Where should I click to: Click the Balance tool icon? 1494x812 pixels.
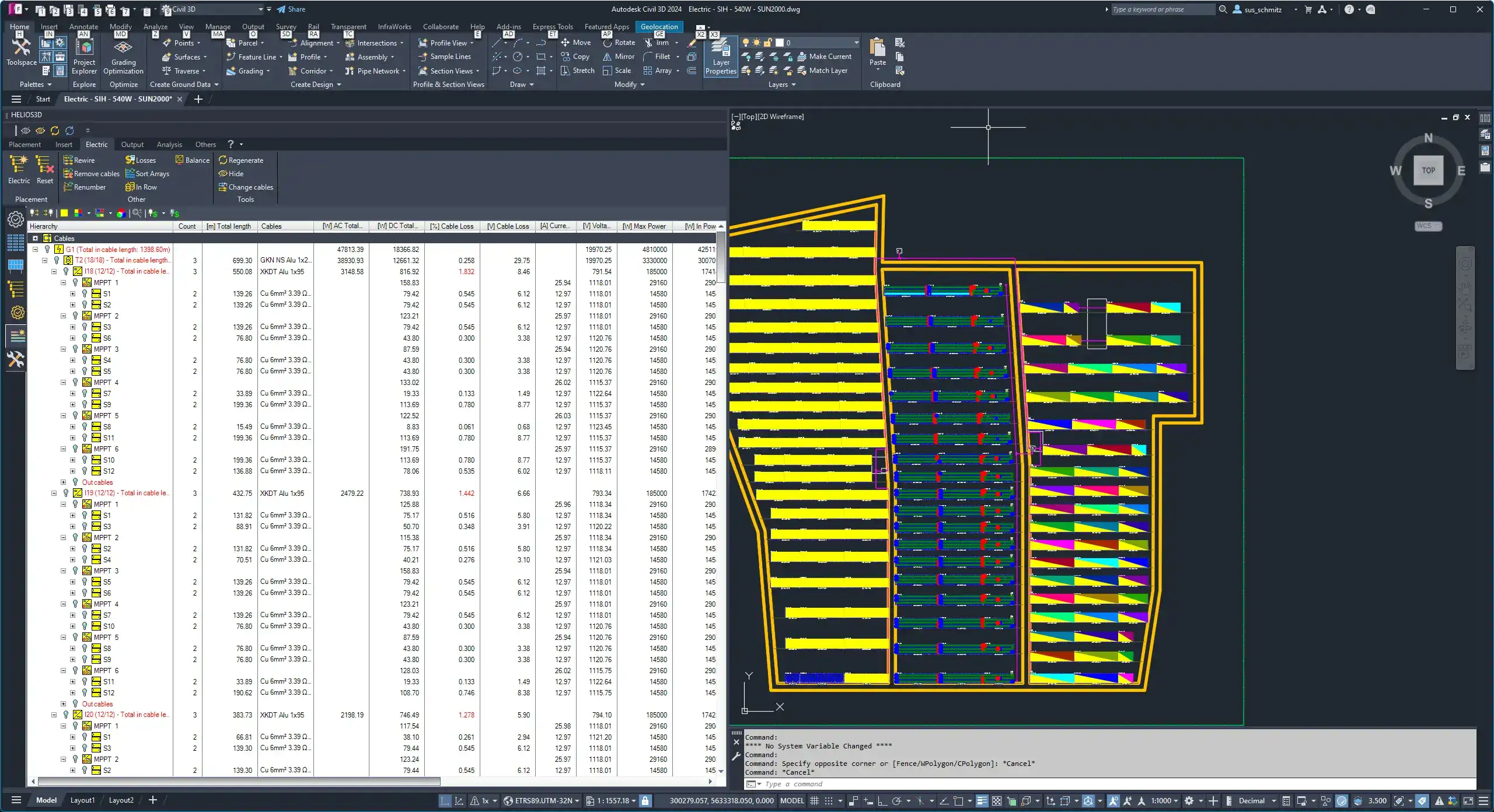point(179,160)
